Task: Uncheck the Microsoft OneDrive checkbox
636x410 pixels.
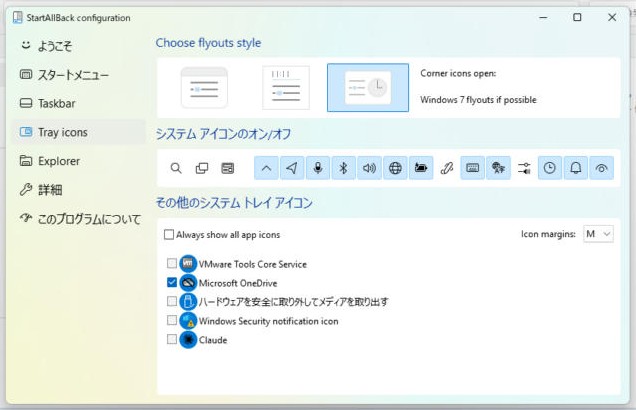Action: [x=172, y=282]
